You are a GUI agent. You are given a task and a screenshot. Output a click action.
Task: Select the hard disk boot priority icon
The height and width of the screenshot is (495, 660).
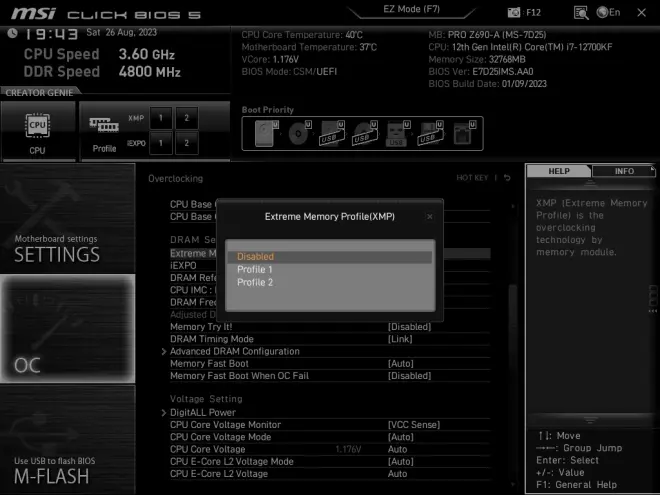pos(264,134)
